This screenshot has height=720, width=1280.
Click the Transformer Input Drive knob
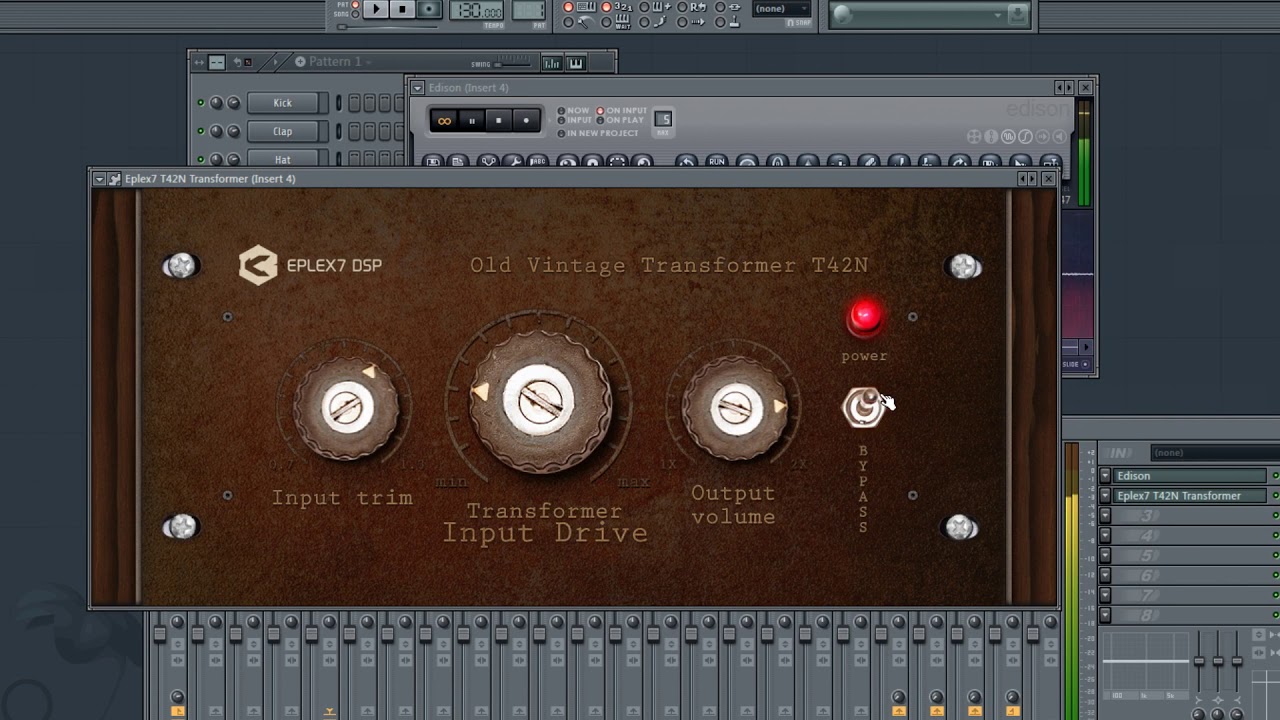pyautogui.click(x=539, y=402)
